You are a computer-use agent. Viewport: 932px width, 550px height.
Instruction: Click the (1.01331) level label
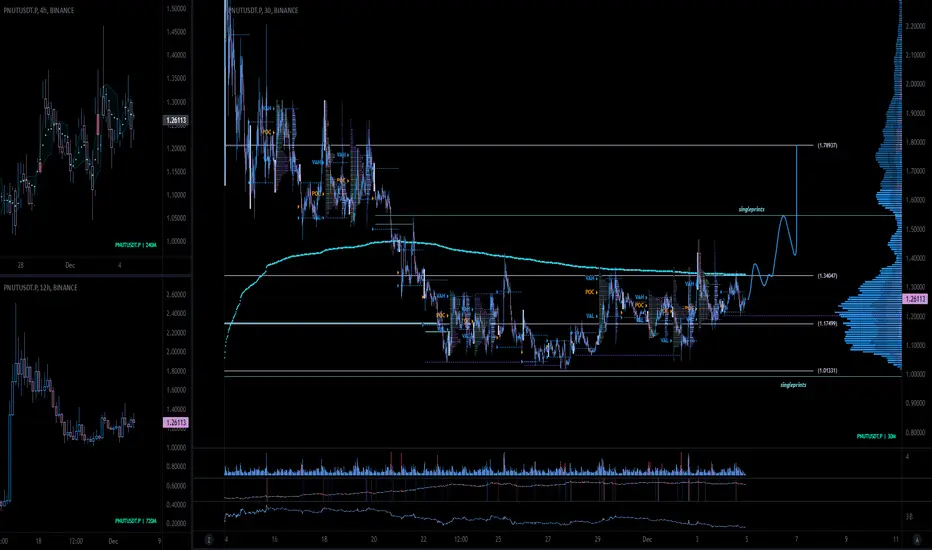pos(827,370)
